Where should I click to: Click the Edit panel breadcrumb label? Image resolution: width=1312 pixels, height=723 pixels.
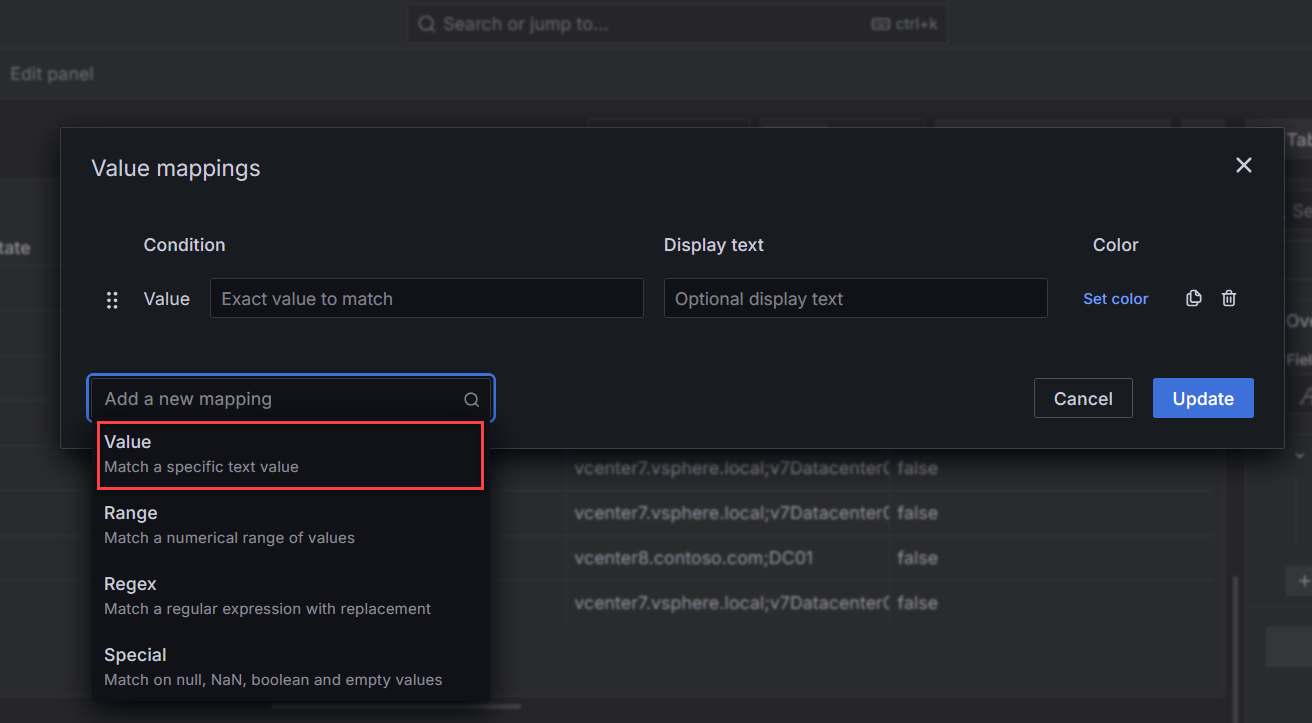pos(52,74)
